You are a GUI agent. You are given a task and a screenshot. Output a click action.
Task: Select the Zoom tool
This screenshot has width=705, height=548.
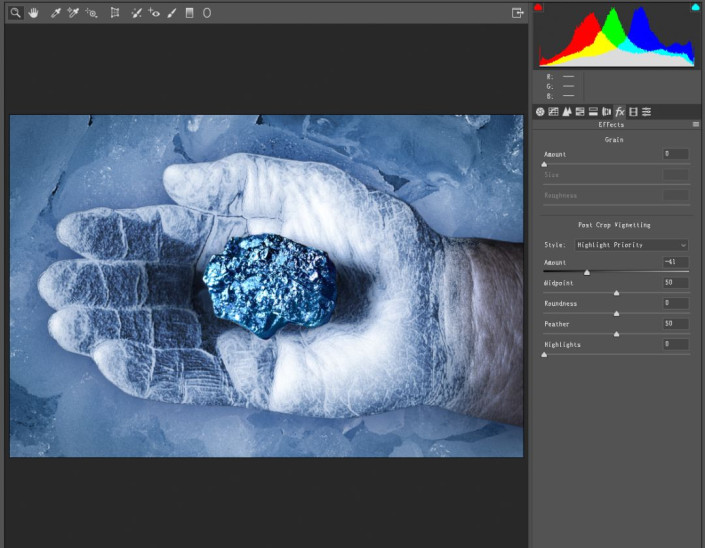pos(15,13)
